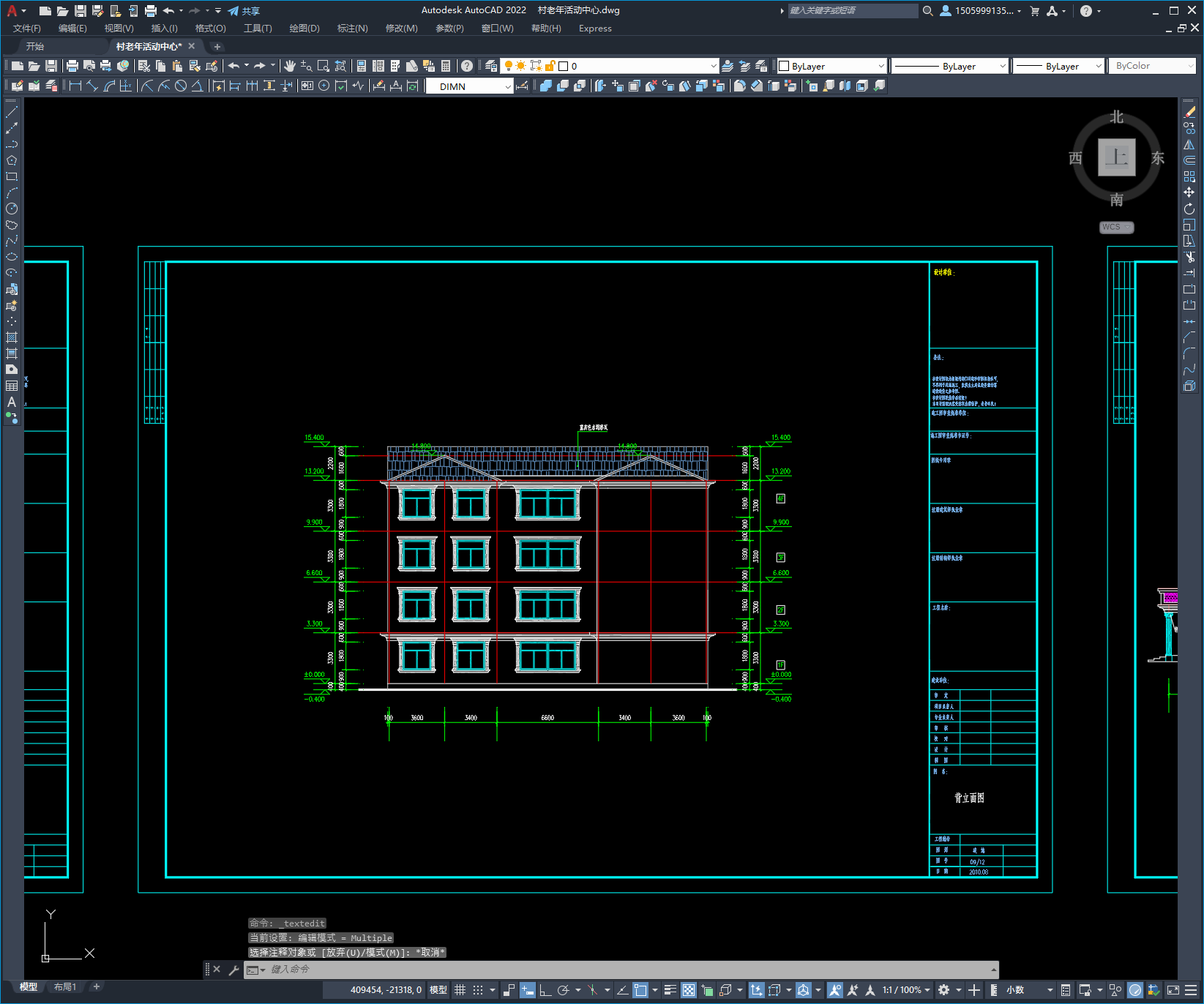Click the ViewCube top face 上
The height and width of the screenshot is (1004, 1204).
1116,157
